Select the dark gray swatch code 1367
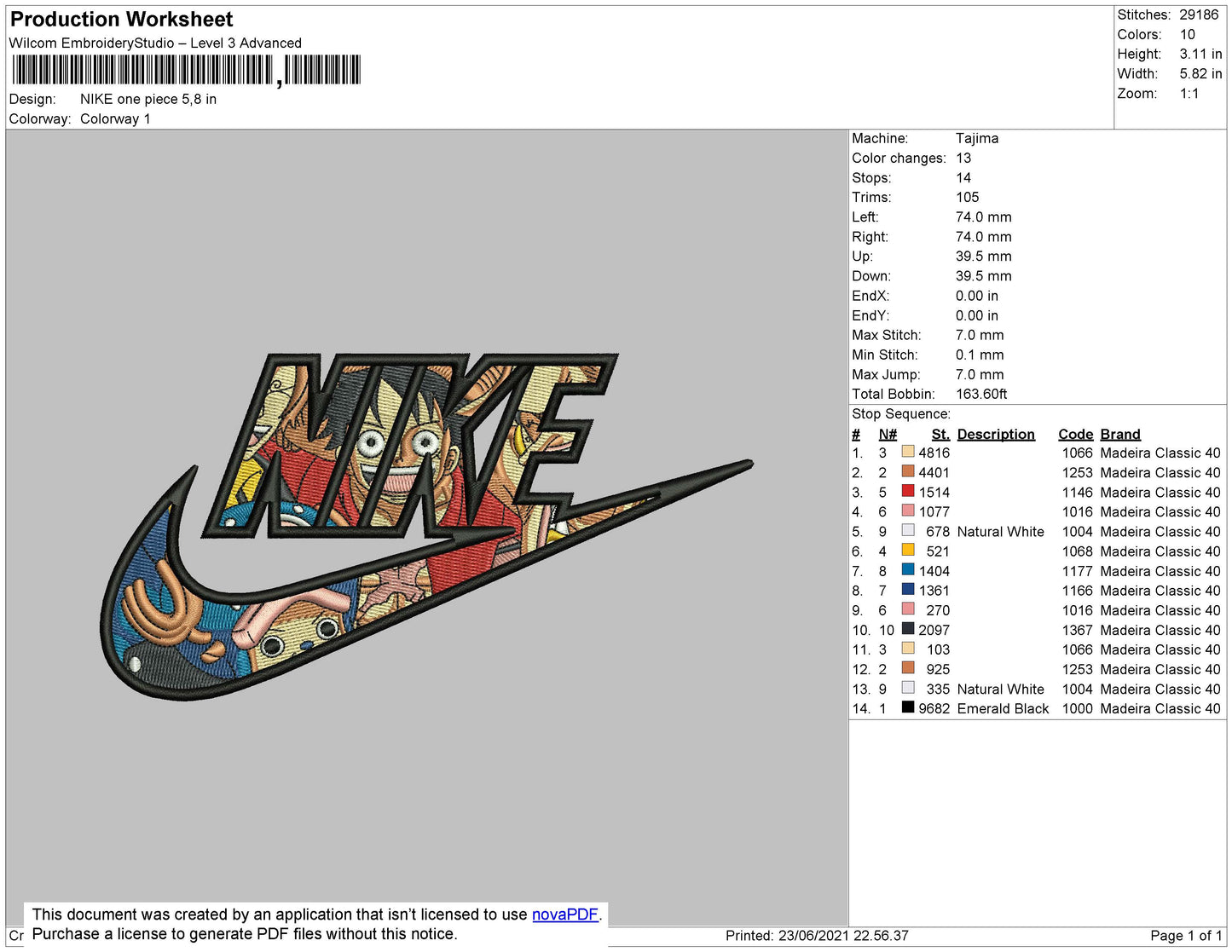Image resolution: width=1232 pixels, height=952 pixels. coord(908,630)
